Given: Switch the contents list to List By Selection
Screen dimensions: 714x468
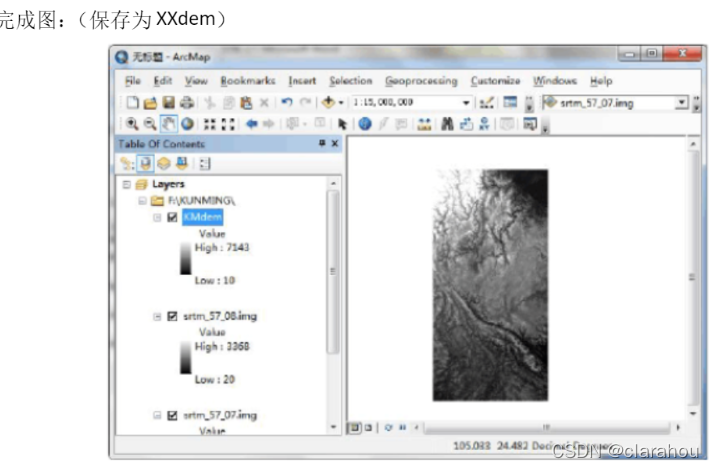Looking at the screenshot, I should (182, 163).
